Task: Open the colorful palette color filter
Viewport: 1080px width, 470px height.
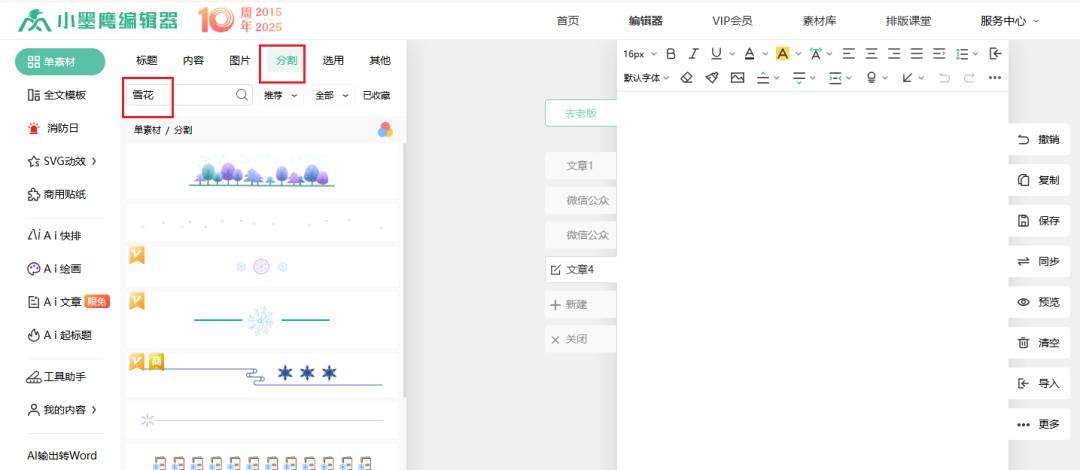Action: pos(385,130)
